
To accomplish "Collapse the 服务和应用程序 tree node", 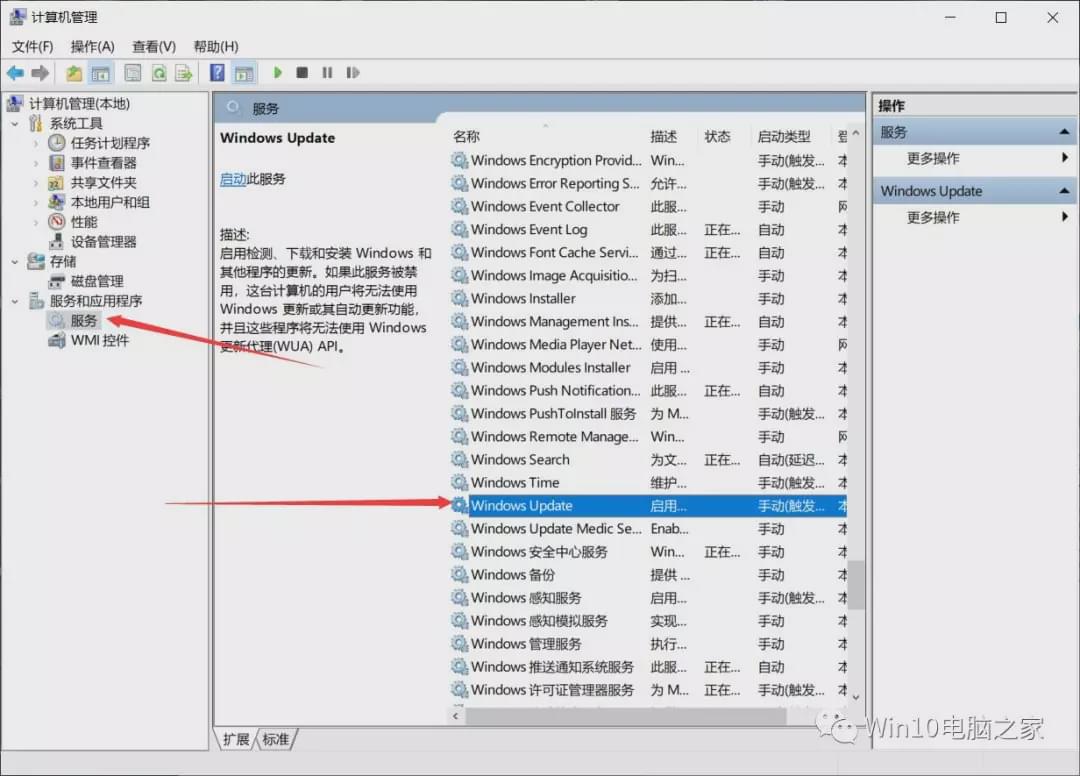I will [x=15, y=301].
